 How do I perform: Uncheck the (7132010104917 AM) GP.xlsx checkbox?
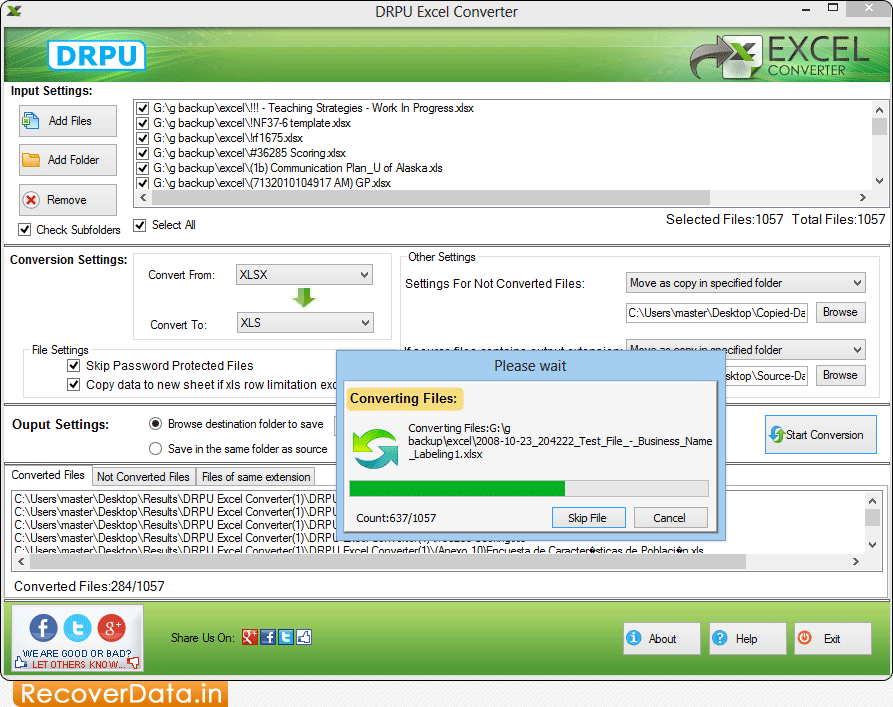142,183
